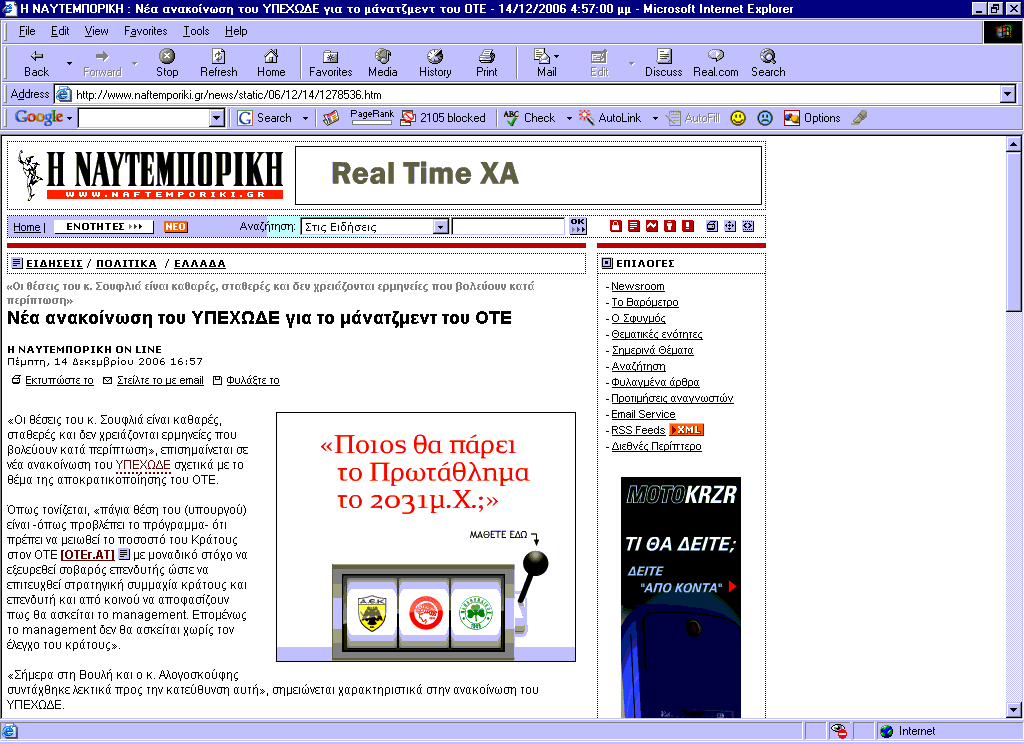Expand the Mail button dropdown arrow
This screenshot has height=744, width=1024.
click(x=556, y=57)
